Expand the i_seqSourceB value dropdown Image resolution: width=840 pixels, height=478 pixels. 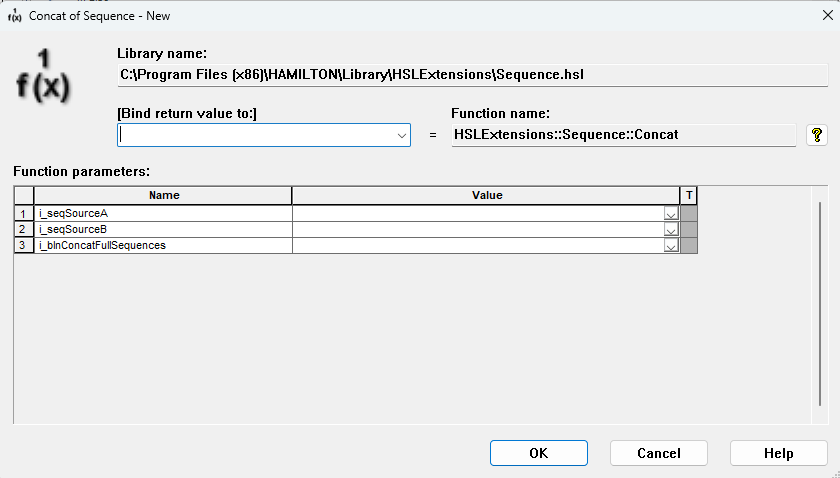671,230
